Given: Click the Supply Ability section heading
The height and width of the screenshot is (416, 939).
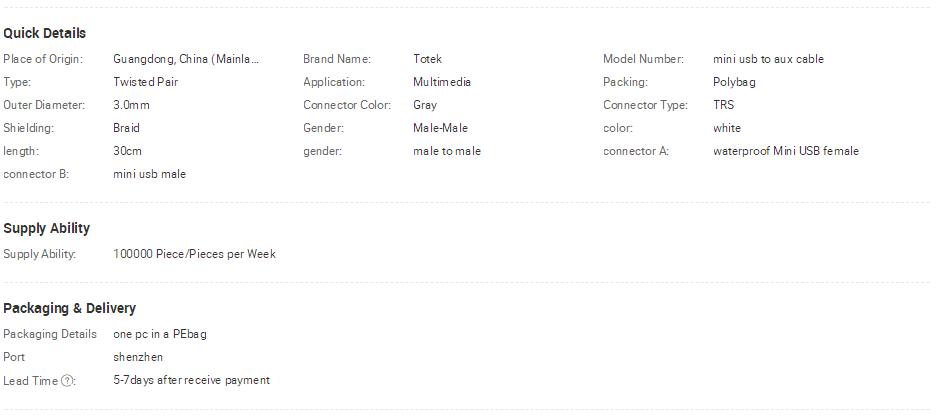Looking at the screenshot, I should [x=46, y=229].
